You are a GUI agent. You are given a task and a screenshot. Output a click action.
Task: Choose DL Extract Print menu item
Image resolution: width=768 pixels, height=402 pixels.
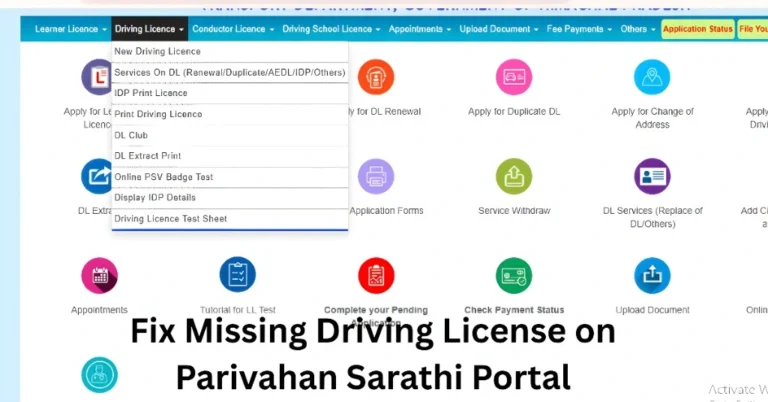230,156
